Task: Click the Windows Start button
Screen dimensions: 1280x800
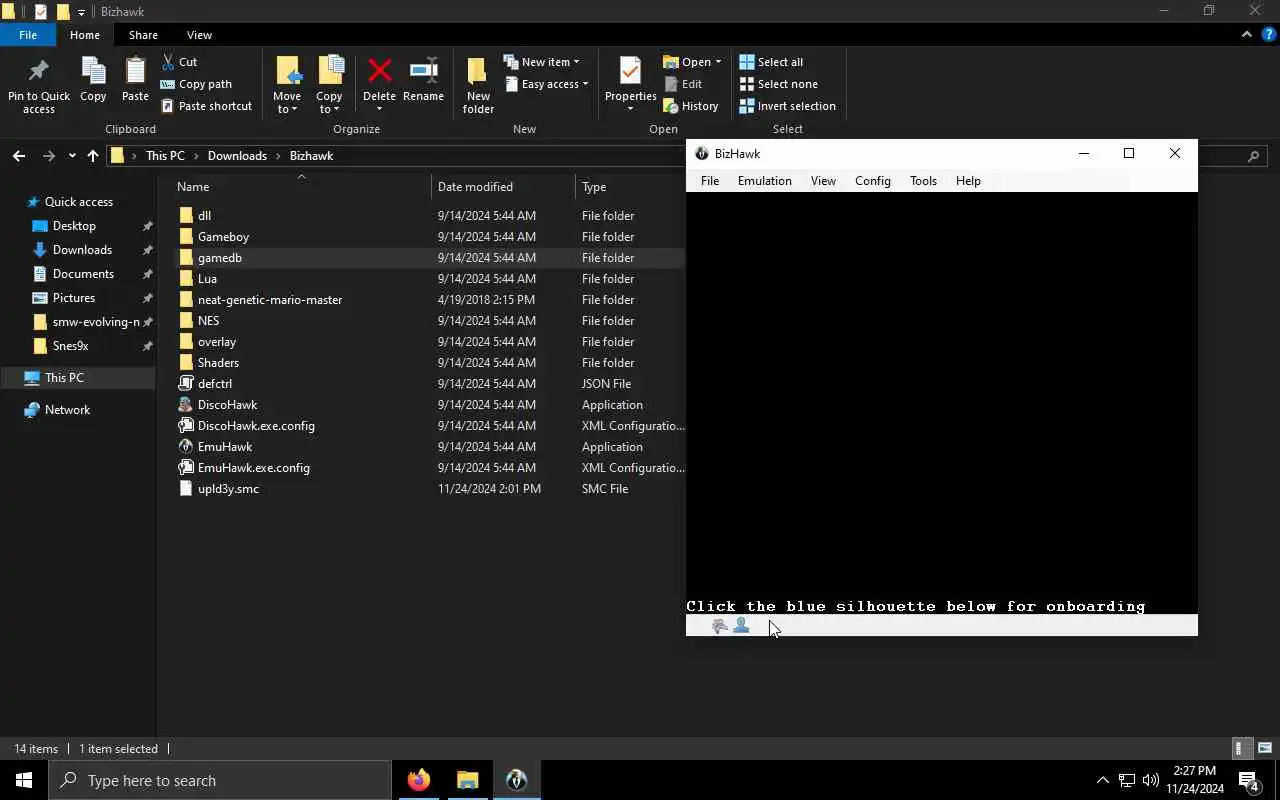Action: (x=24, y=780)
